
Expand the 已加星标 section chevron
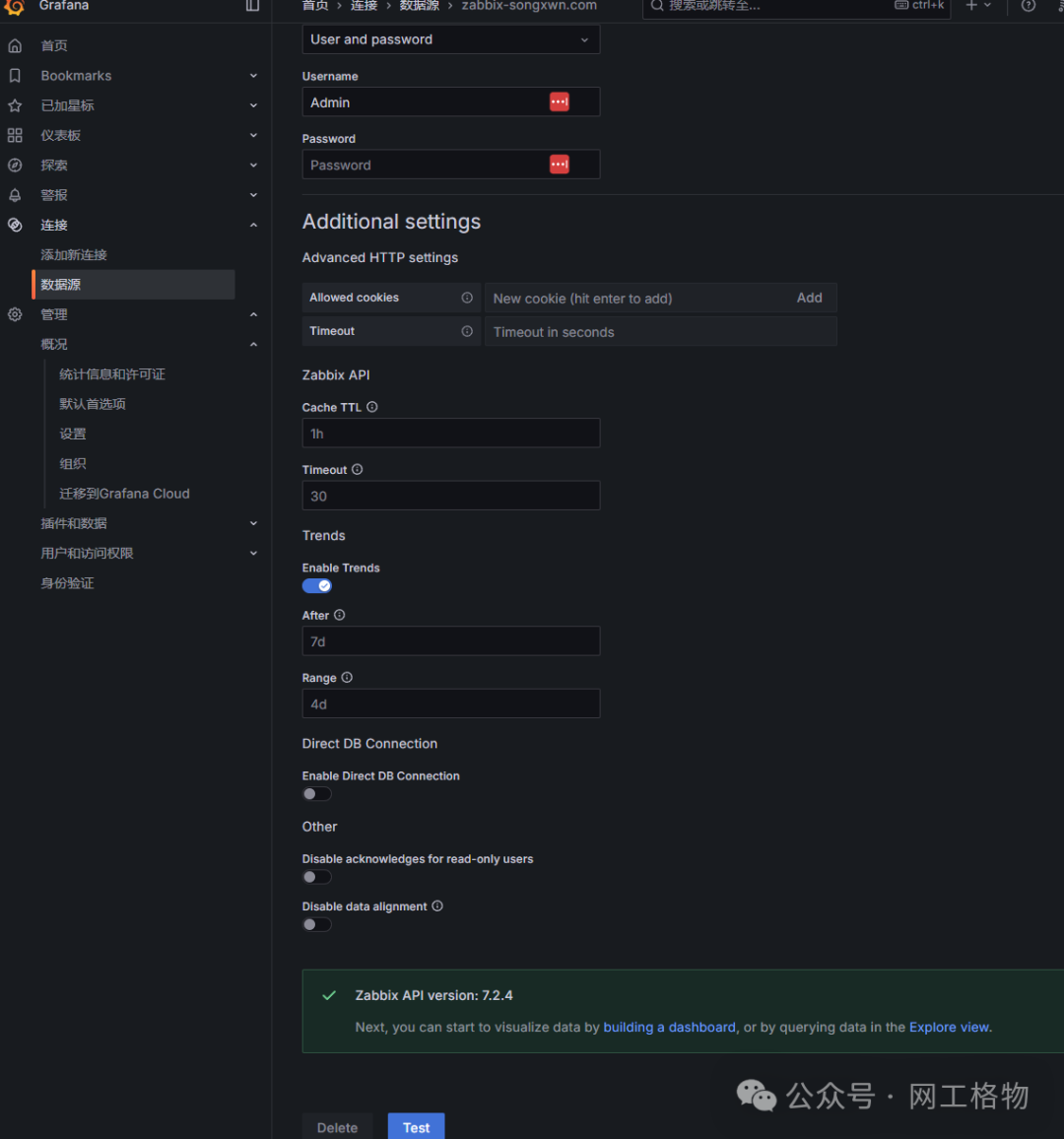pyautogui.click(x=253, y=106)
